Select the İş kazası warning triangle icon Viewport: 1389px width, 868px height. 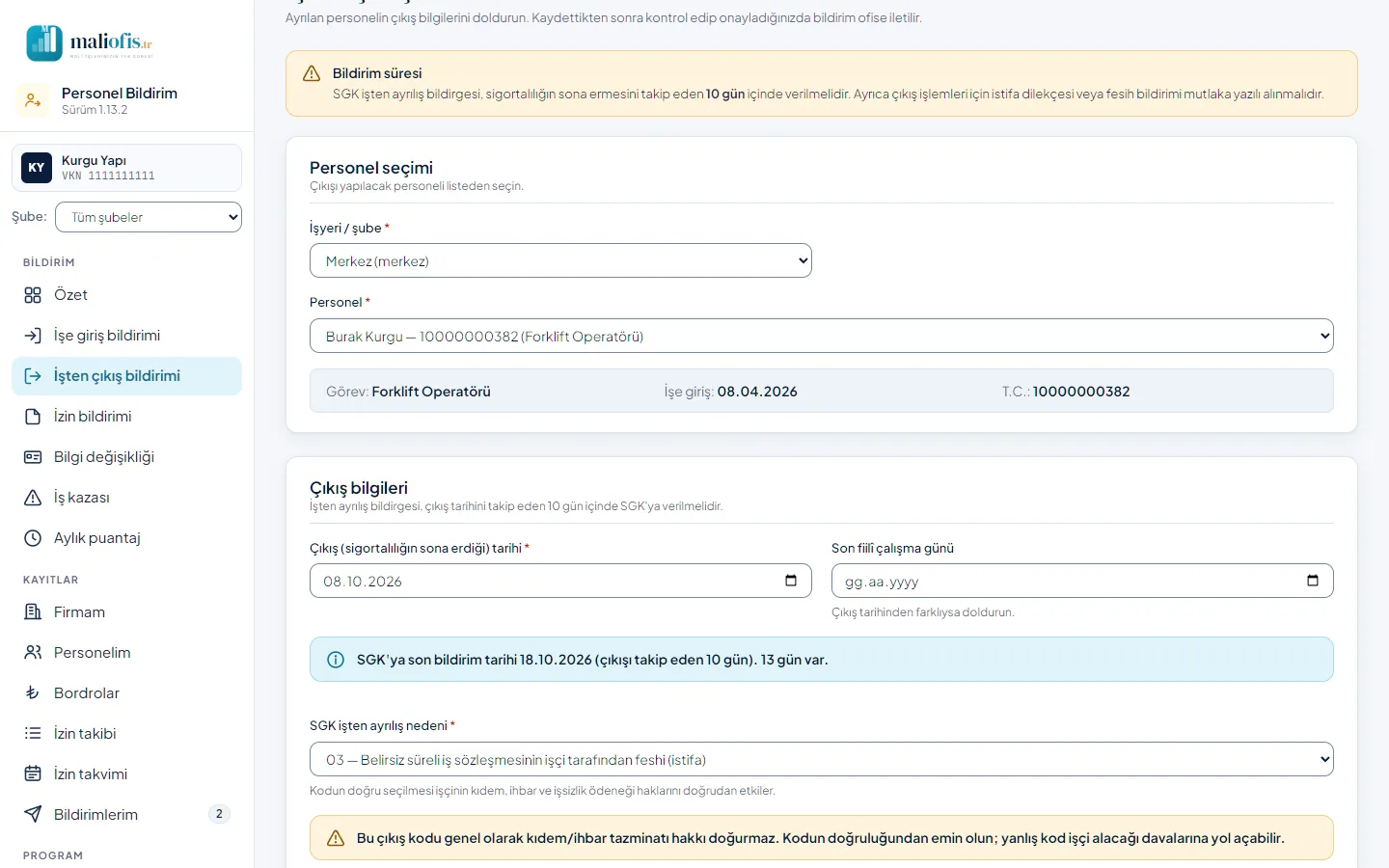click(33, 498)
